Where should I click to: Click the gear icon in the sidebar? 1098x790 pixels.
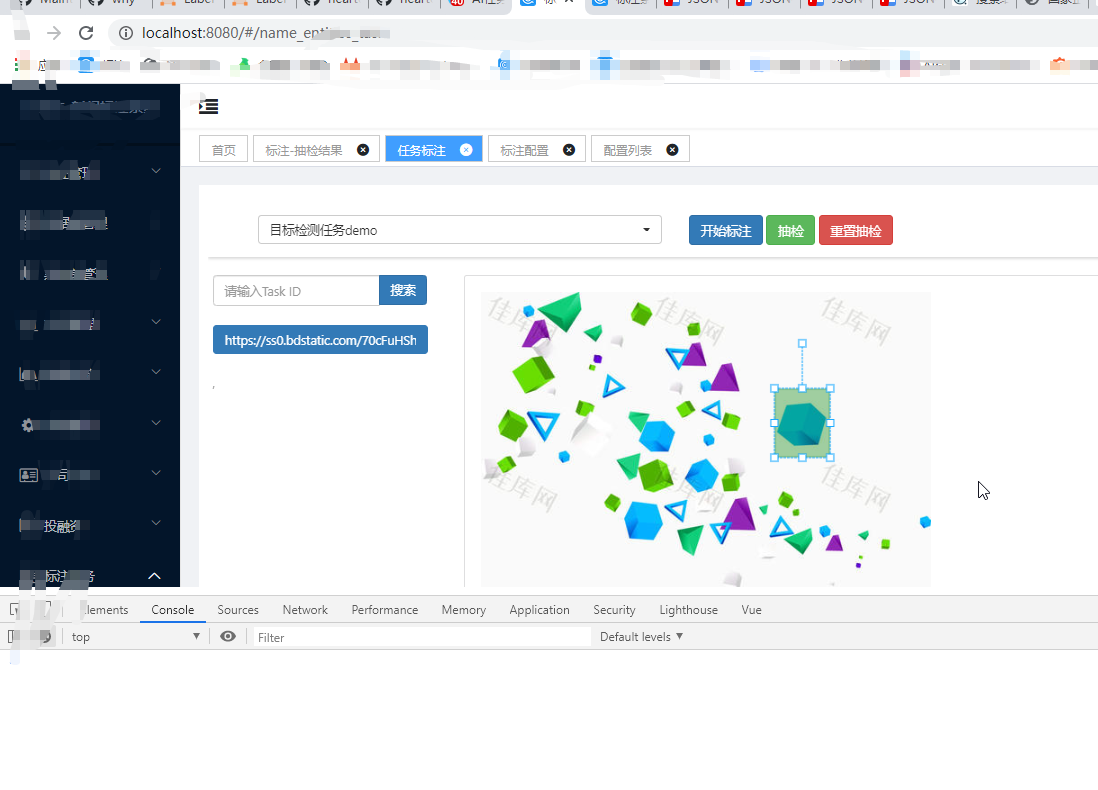pos(27,424)
